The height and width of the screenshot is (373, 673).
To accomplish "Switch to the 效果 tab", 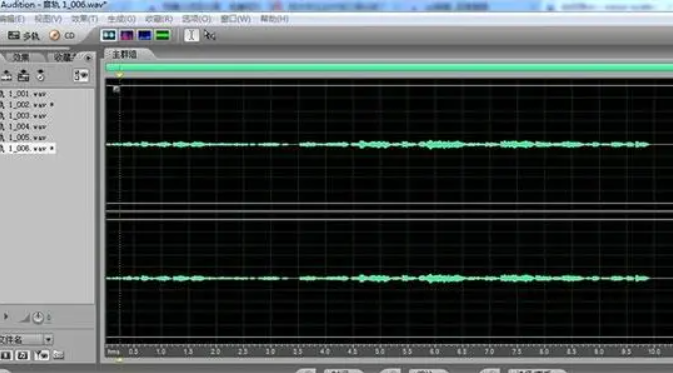I will point(21,58).
